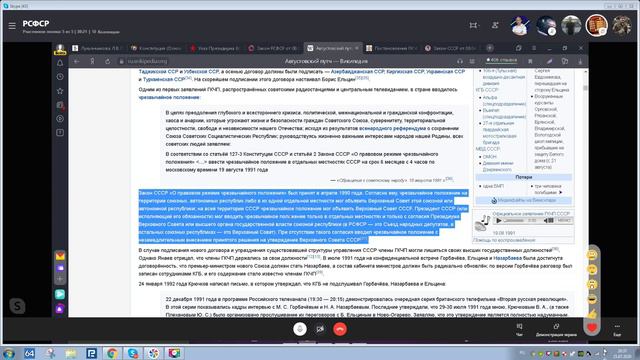The image size is (640, 360).
Task: Open the audio player 'Меню' dropdown
Action: (x=564, y=220)
